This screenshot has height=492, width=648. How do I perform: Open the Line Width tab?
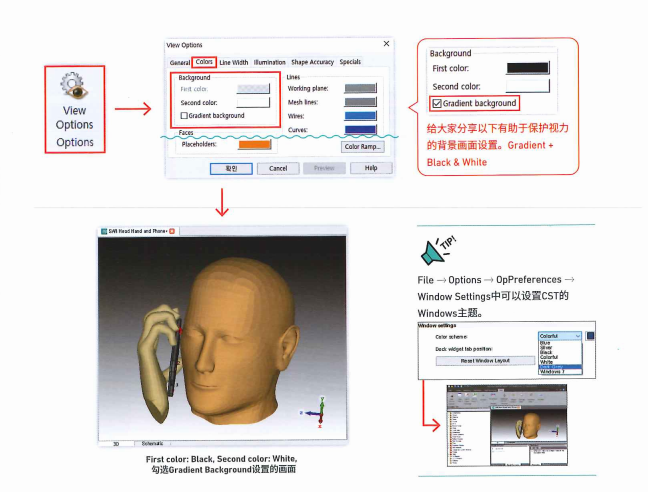pos(233,62)
